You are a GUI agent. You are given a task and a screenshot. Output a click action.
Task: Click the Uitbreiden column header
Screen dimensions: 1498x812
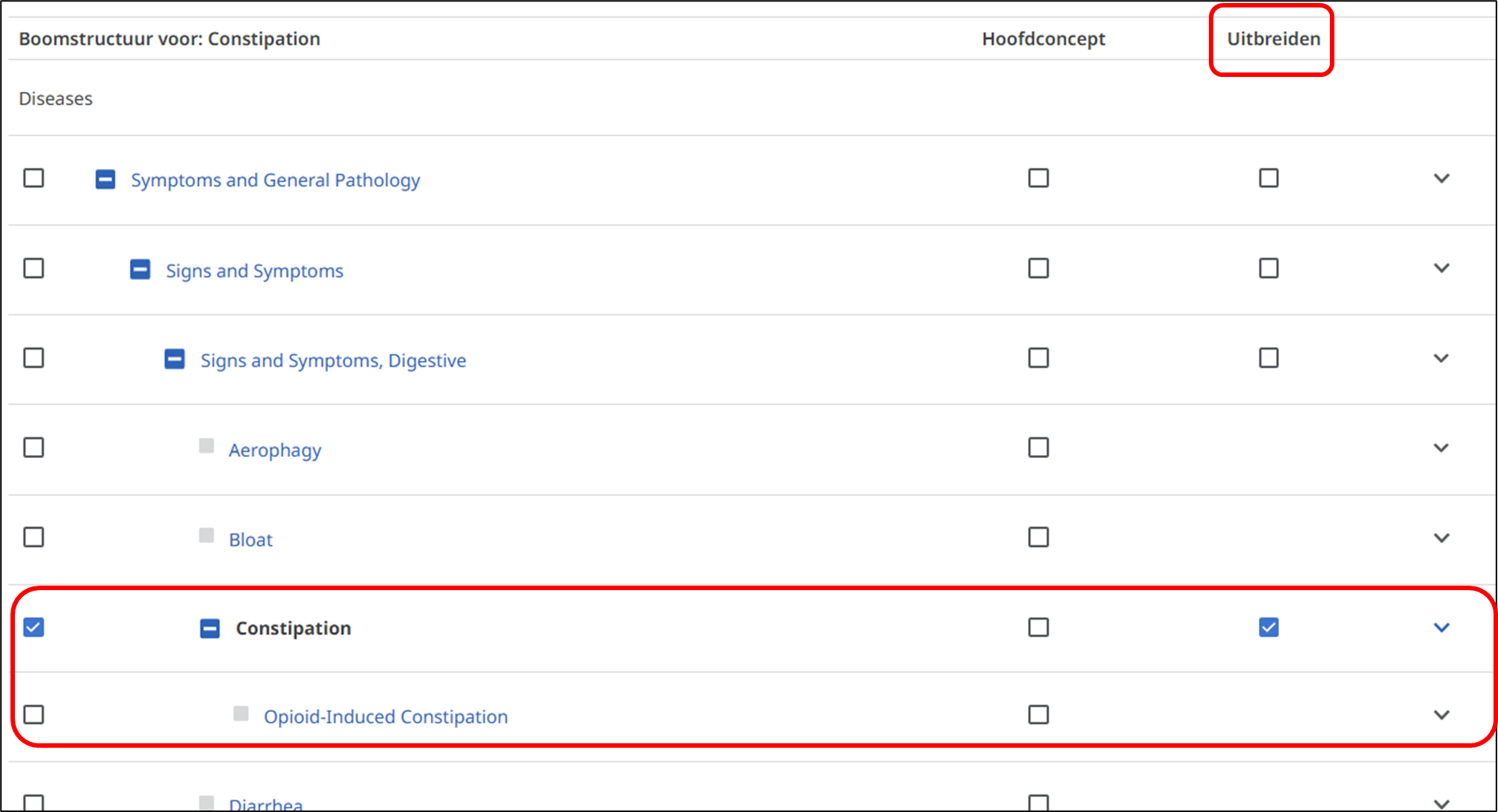coord(1274,39)
